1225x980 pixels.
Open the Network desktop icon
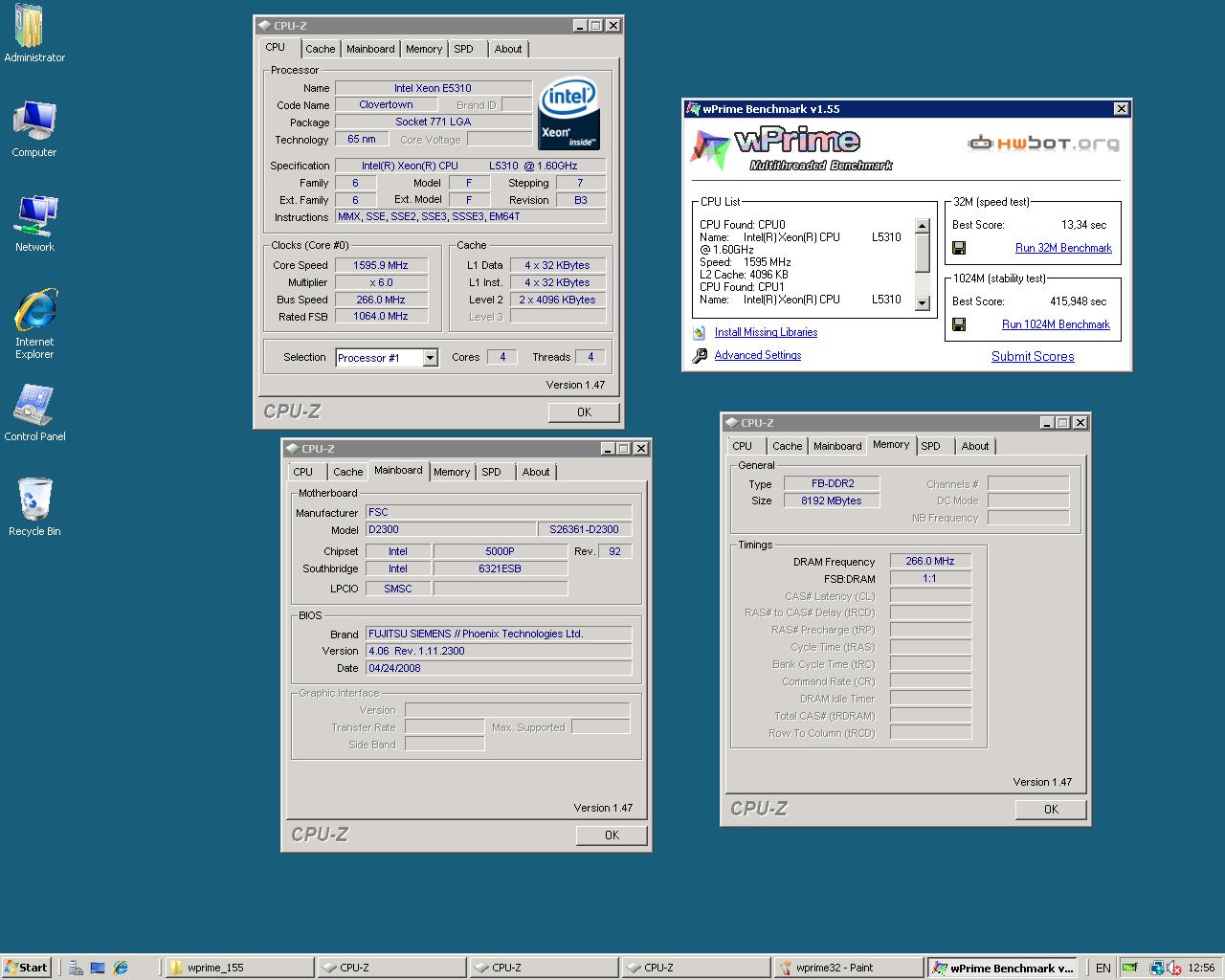[34, 224]
